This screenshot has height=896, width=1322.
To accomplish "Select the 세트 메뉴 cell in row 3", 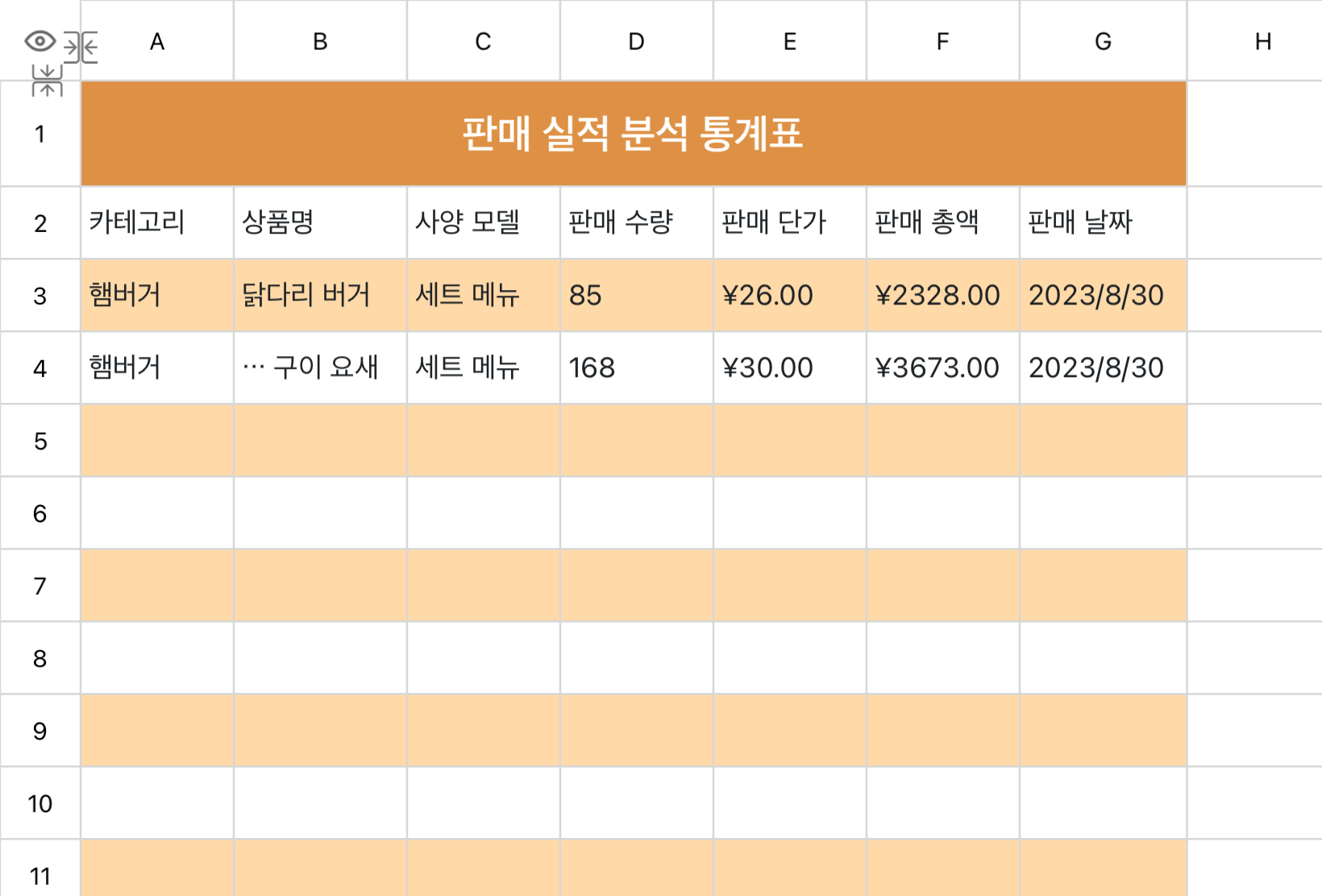I will click(x=483, y=296).
